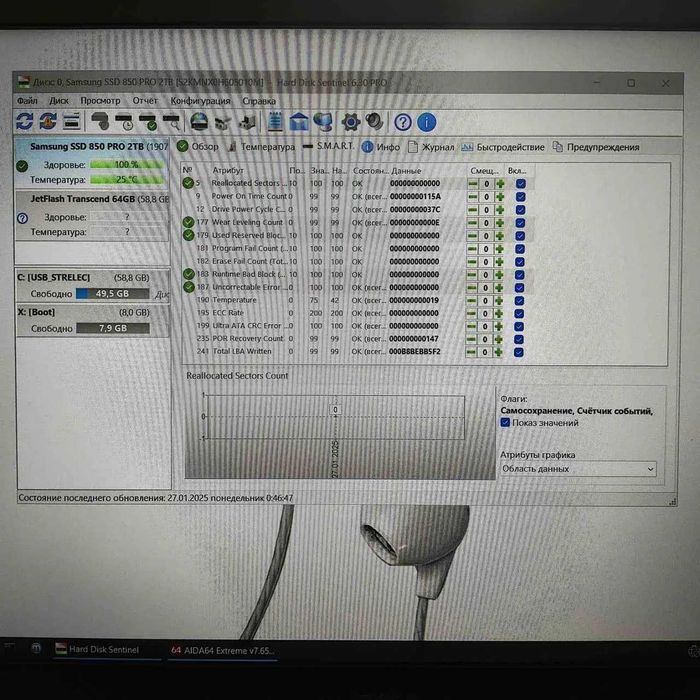Screen dimensions: 700x700
Task: Click the globe with monitor toolbar icon
Action: (x=323, y=121)
